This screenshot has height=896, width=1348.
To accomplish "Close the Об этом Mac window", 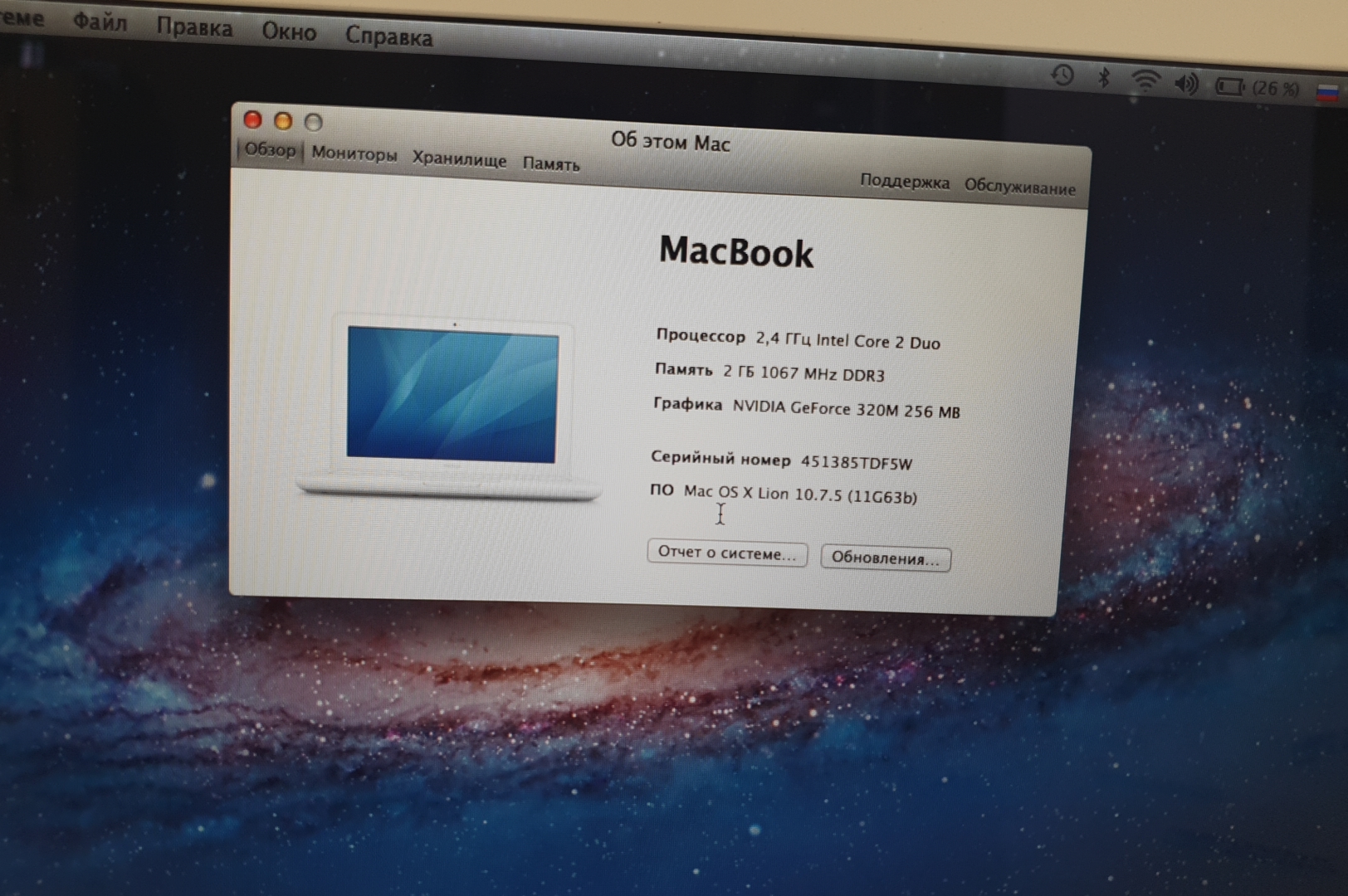I will click(x=252, y=120).
